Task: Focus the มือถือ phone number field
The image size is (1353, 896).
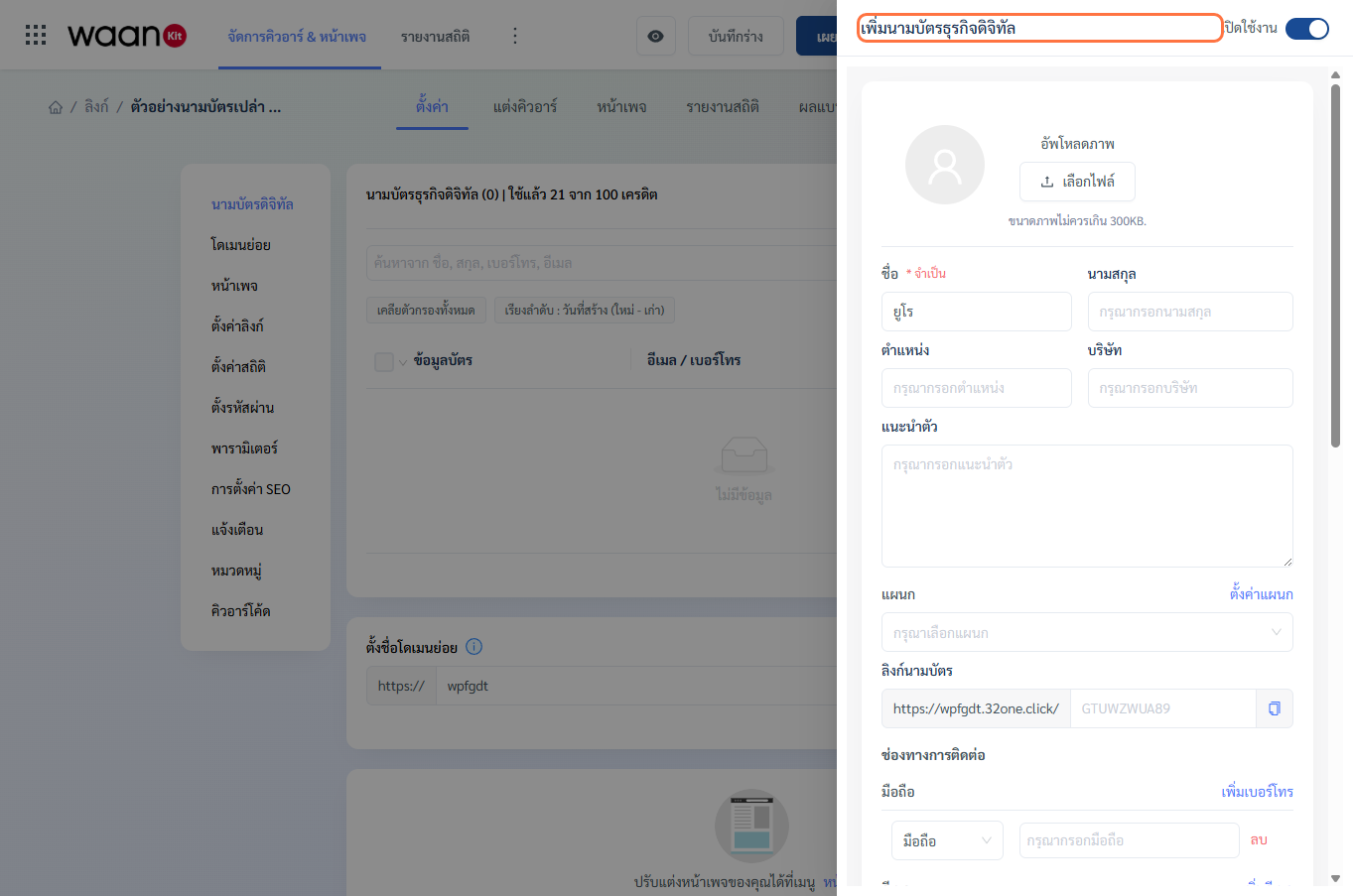Action: [x=1129, y=840]
